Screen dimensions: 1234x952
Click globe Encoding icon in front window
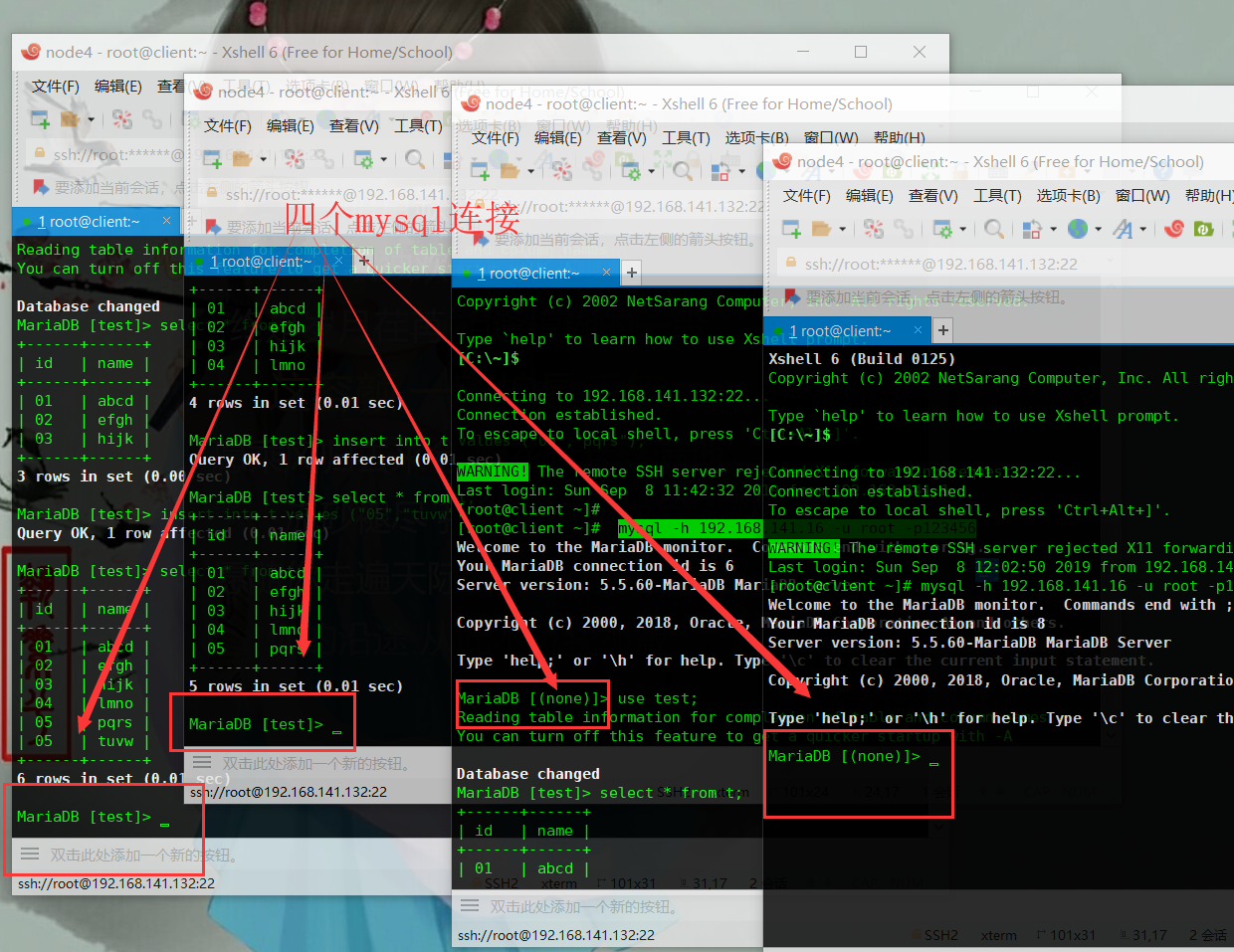1078,229
